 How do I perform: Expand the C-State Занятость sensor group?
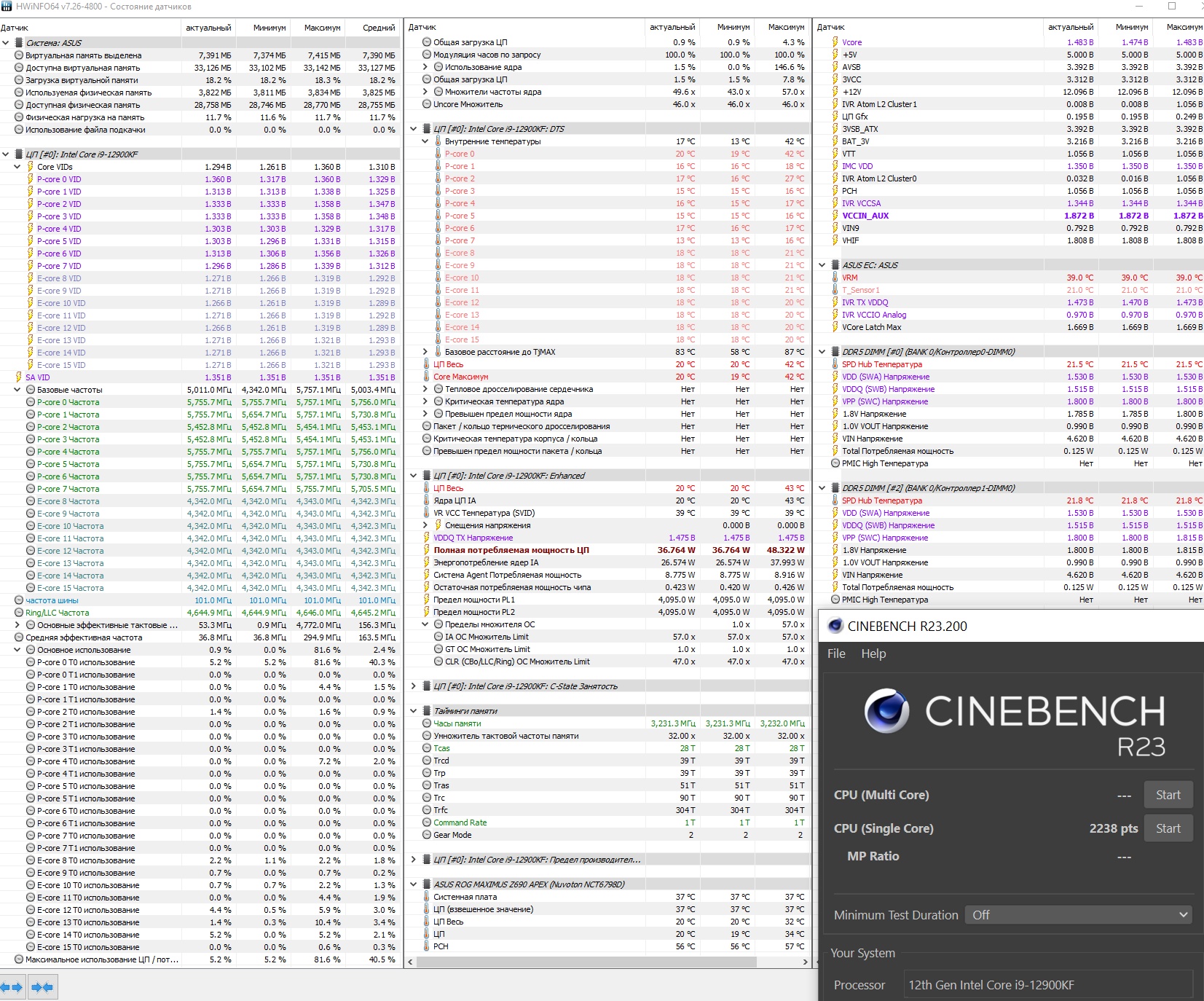[414, 686]
